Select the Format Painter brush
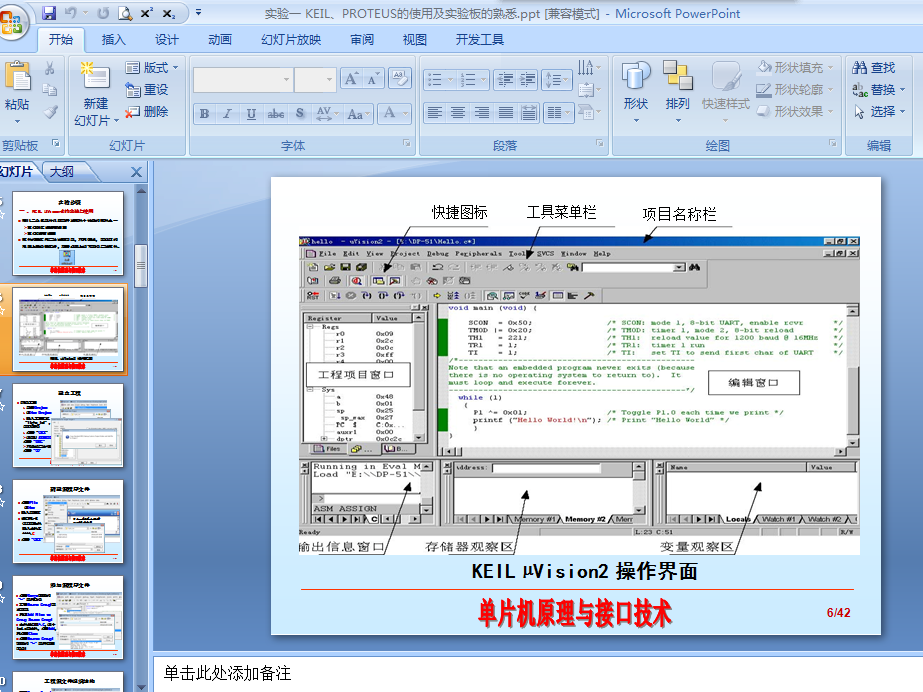The image size is (923, 692). coord(50,111)
